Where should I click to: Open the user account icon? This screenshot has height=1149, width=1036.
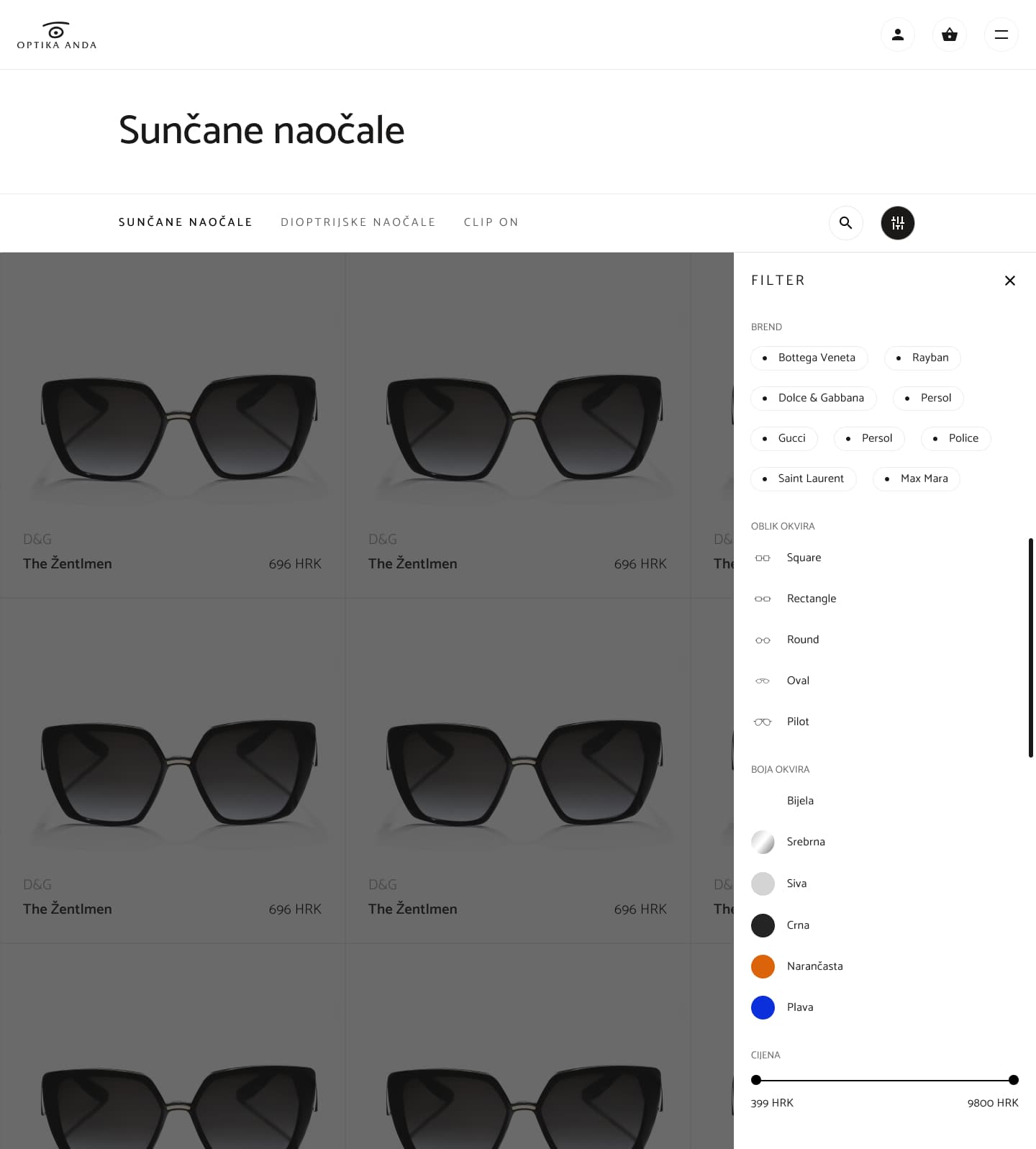[898, 35]
